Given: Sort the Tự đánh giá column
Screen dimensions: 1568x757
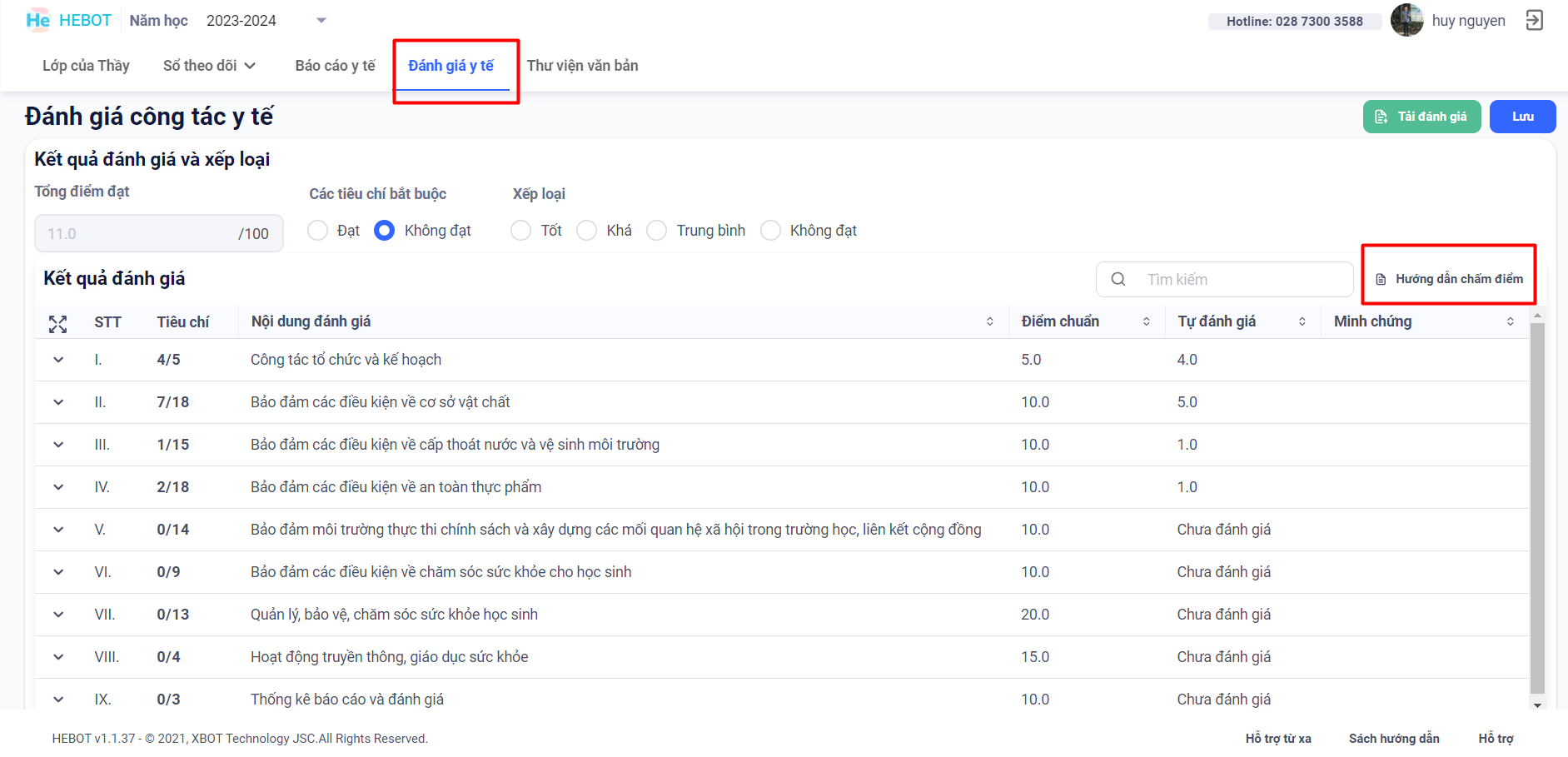Looking at the screenshot, I should (1302, 322).
